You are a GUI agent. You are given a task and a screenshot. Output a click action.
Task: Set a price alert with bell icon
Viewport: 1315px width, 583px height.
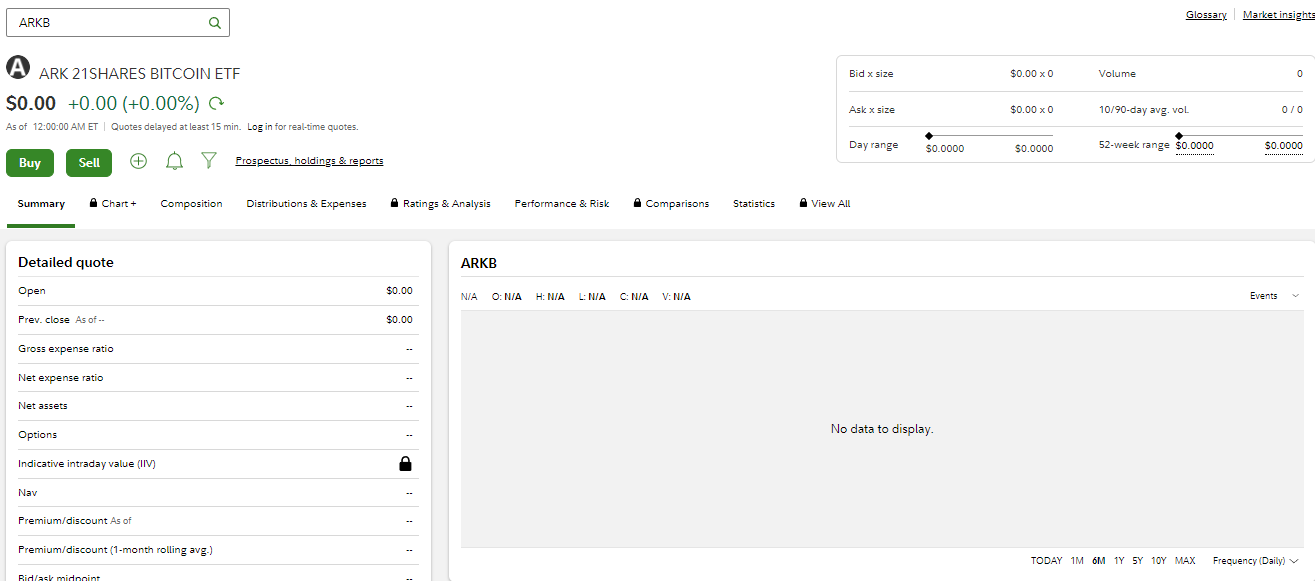pyautogui.click(x=174, y=161)
